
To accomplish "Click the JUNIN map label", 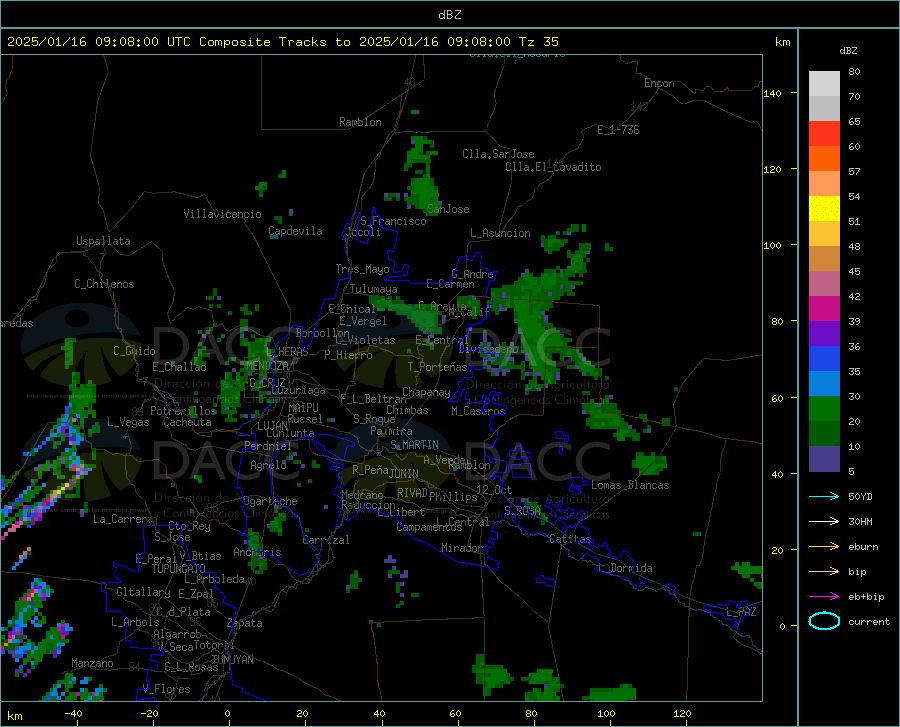I will point(404,474).
